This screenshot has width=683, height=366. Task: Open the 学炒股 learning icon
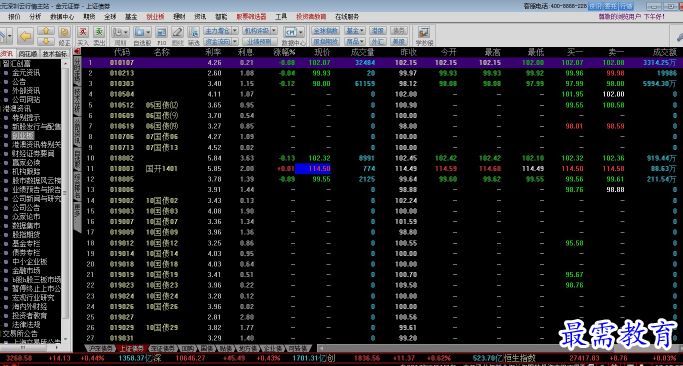[424, 32]
